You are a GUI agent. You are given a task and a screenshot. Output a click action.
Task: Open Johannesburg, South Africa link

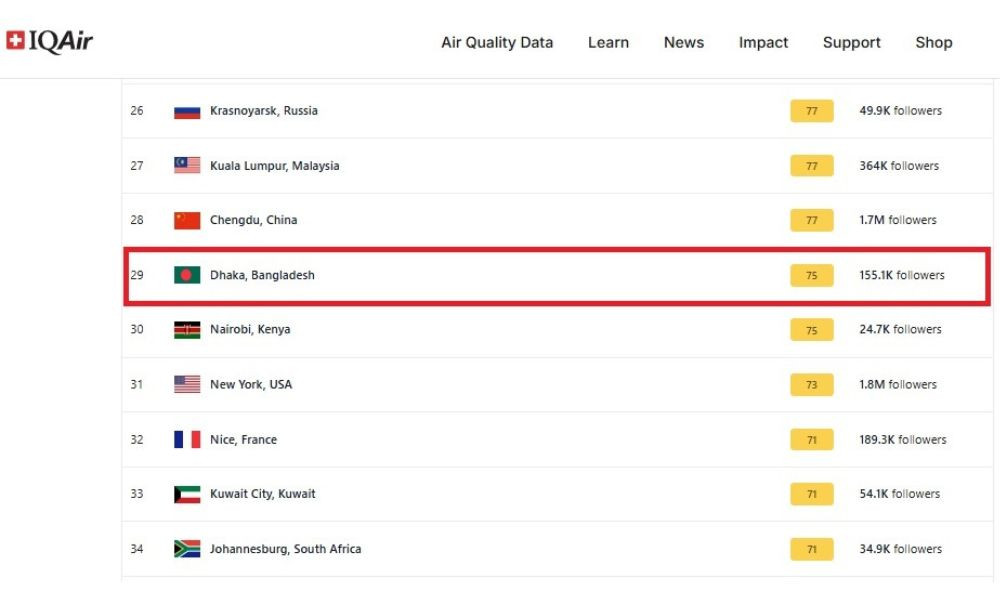[x=285, y=549]
